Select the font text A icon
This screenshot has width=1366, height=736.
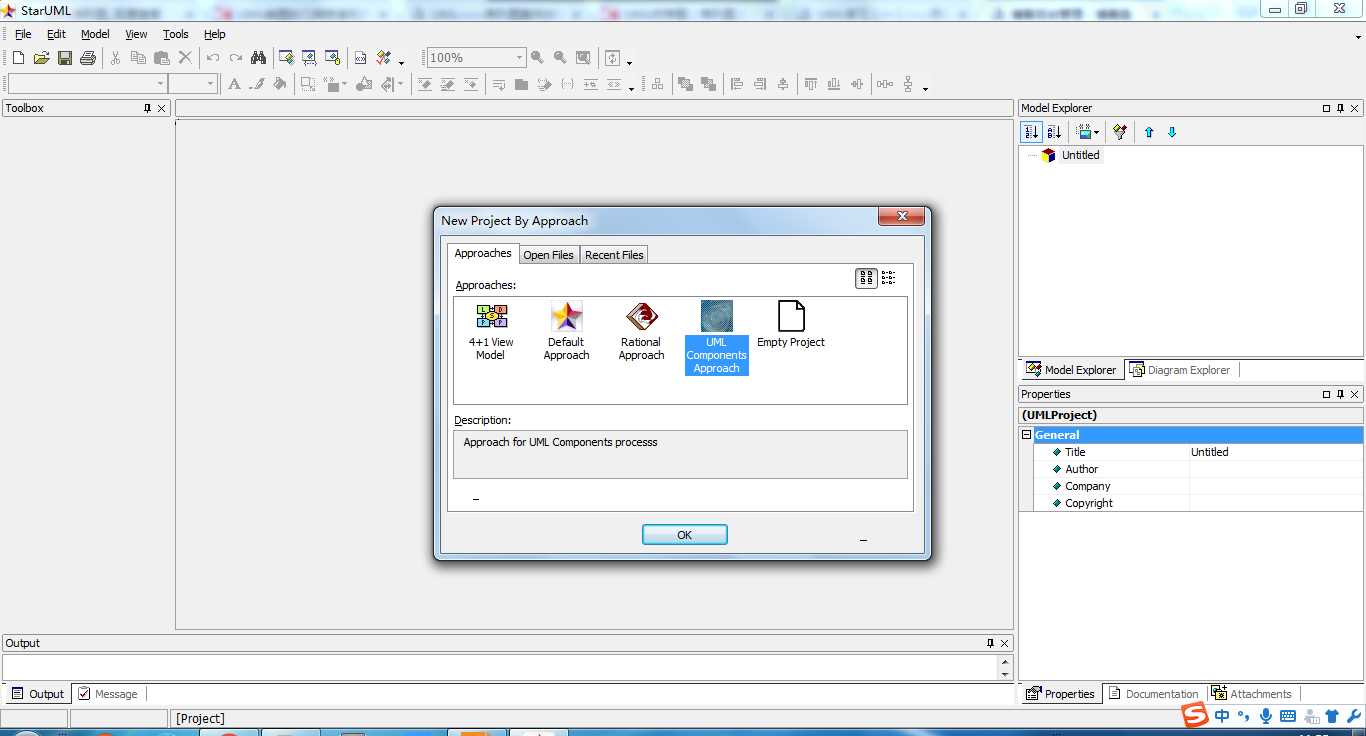coord(234,84)
